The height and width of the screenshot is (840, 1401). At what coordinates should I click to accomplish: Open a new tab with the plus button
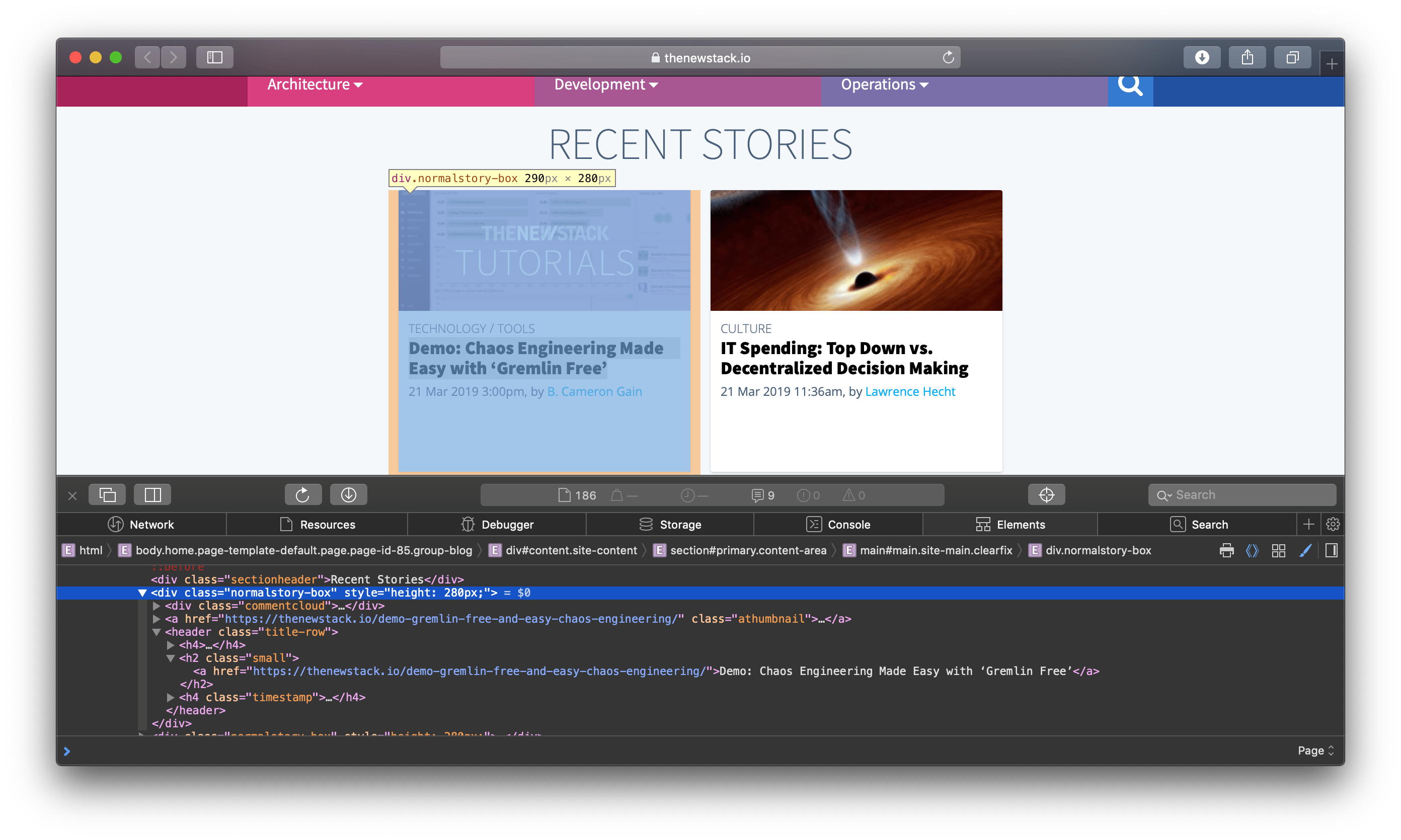1332,64
